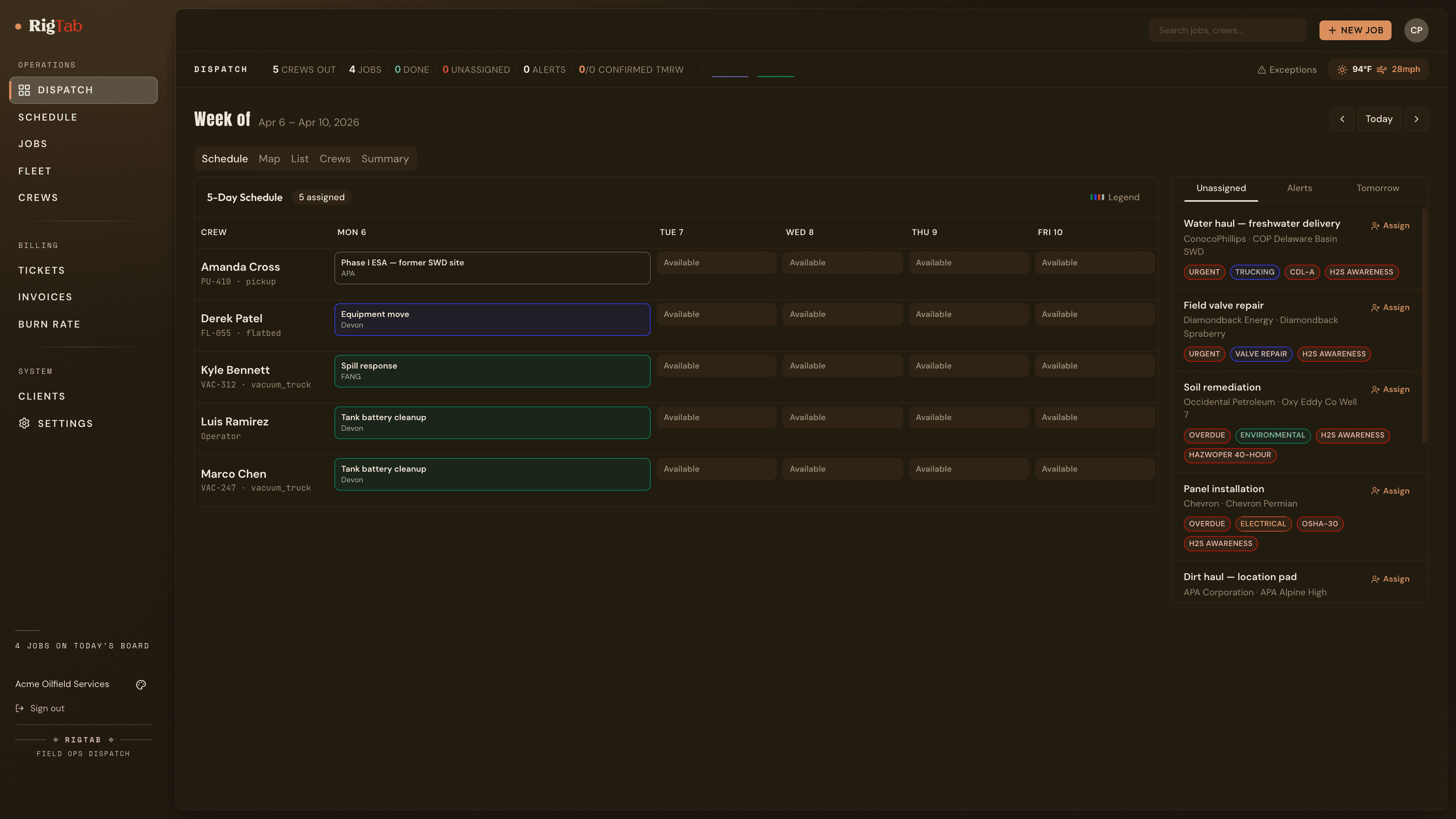Open Clients in the sidebar
1456x819 pixels.
(x=42, y=396)
